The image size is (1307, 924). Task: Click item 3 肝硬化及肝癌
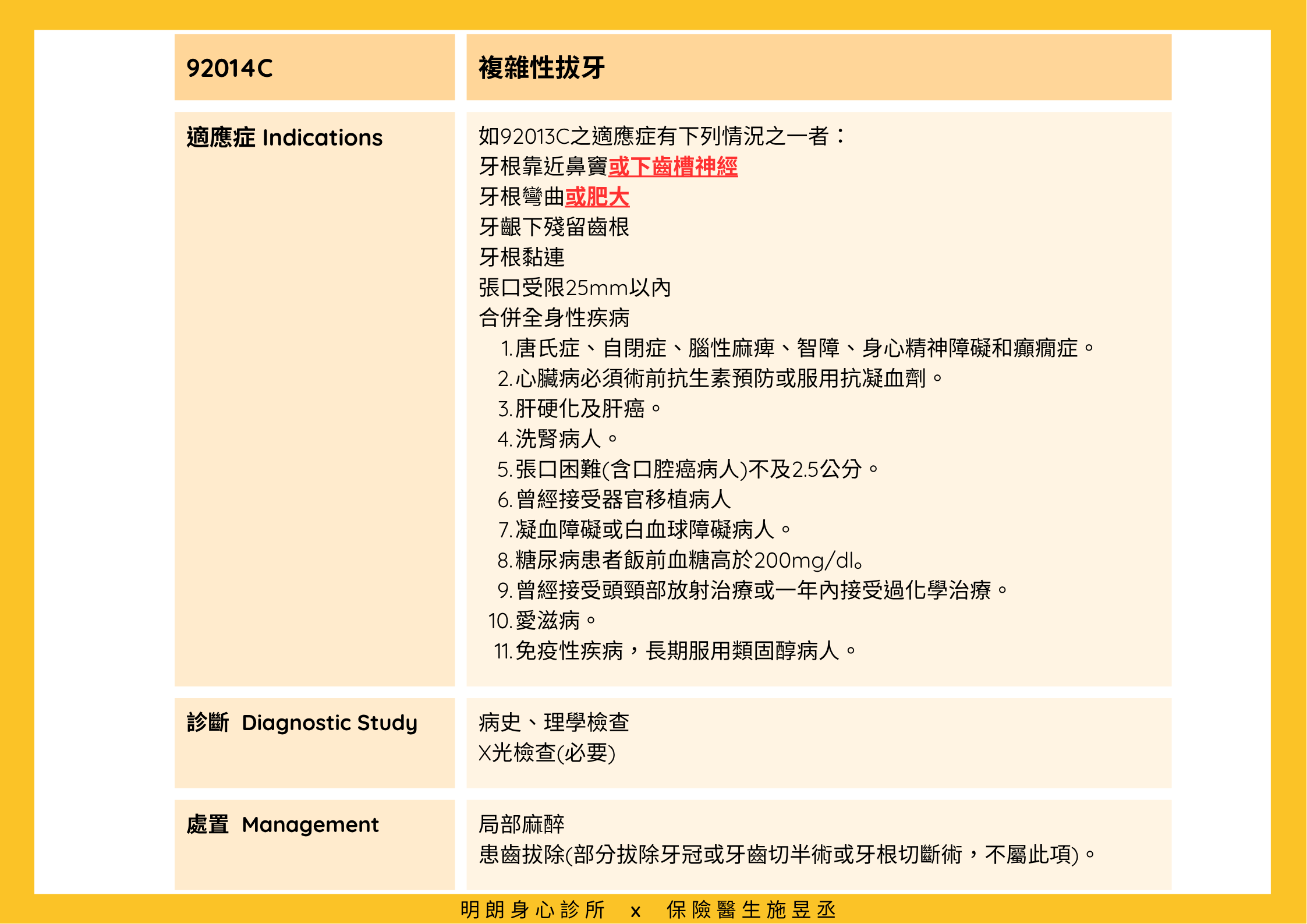pos(579,409)
